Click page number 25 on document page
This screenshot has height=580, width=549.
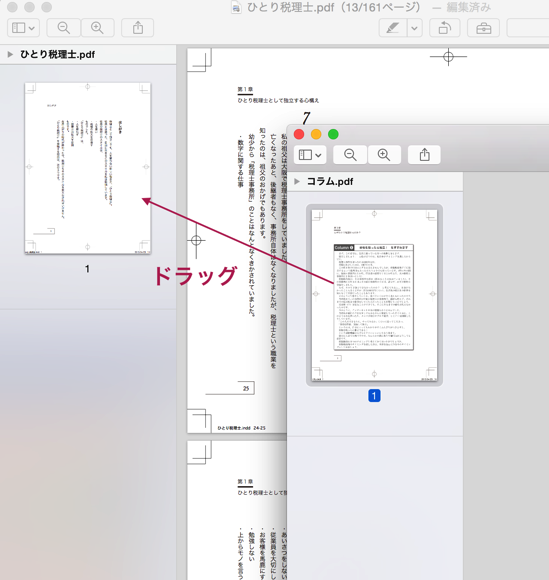246,388
